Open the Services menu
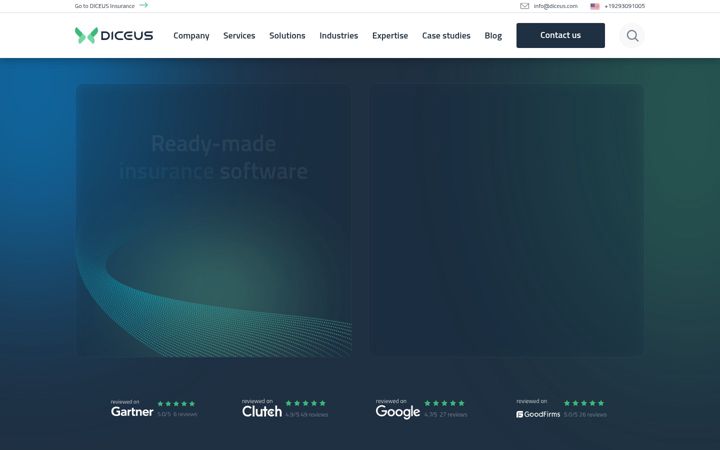The width and height of the screenshot is (720, 450). (239, 35)
